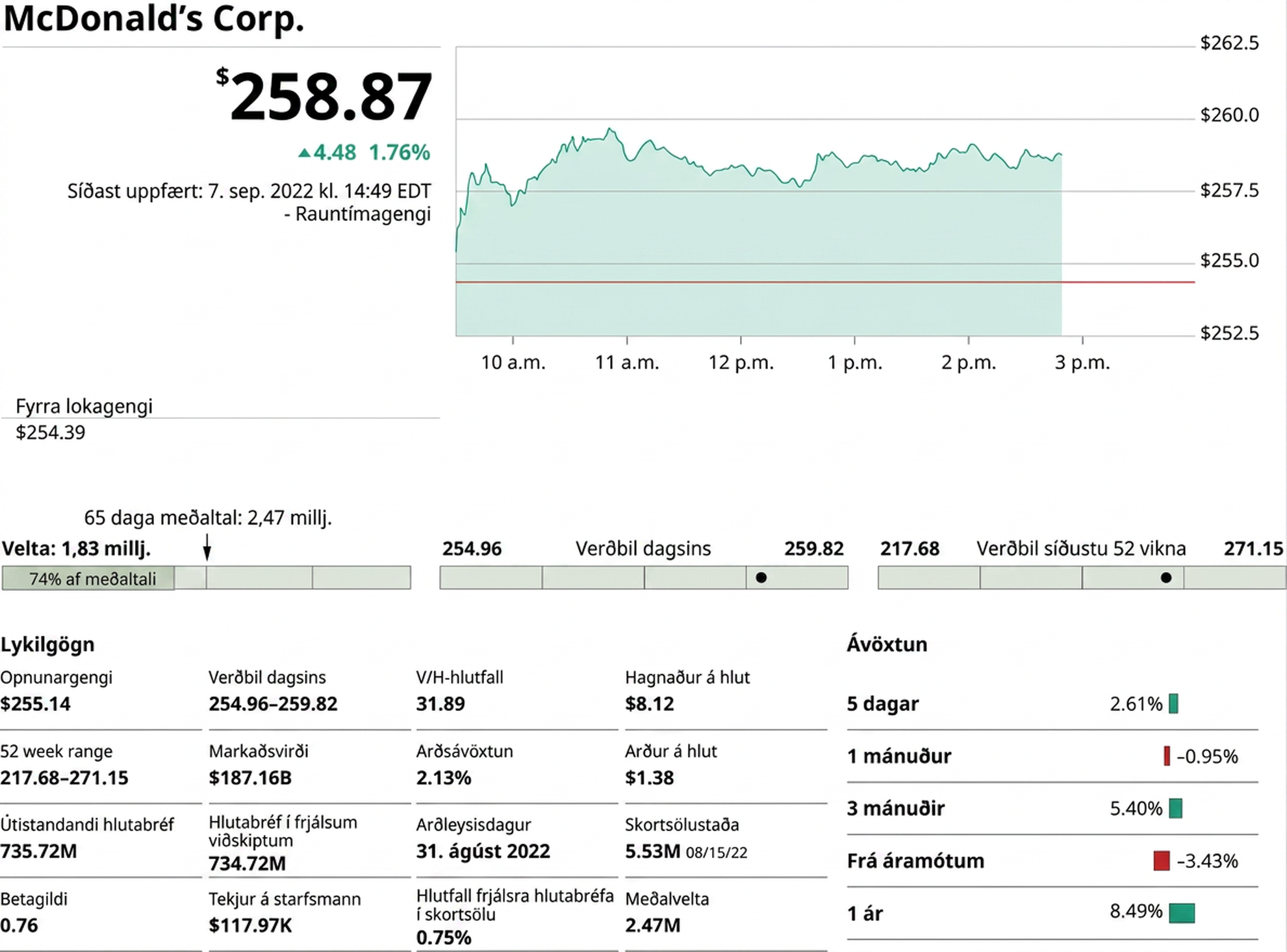Screen dimensions: 1287x952
Task: Click the black dot on 52-week range bar
Action: tap(1166, 577)
